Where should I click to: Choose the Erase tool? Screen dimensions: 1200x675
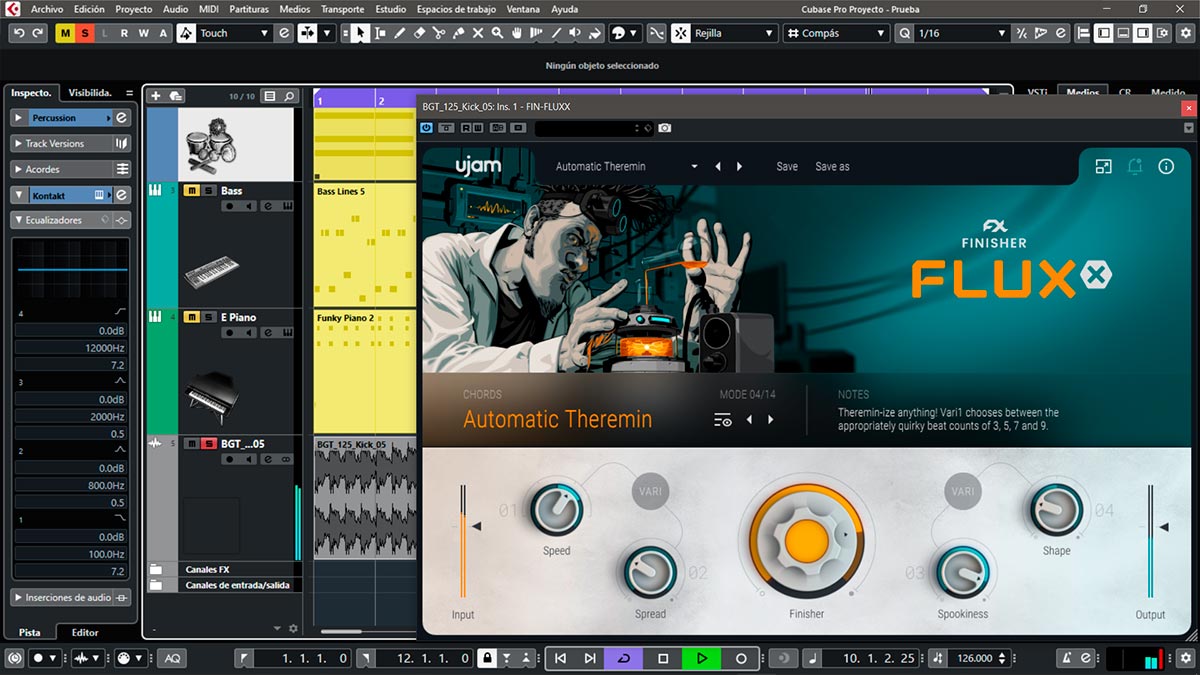420,33
